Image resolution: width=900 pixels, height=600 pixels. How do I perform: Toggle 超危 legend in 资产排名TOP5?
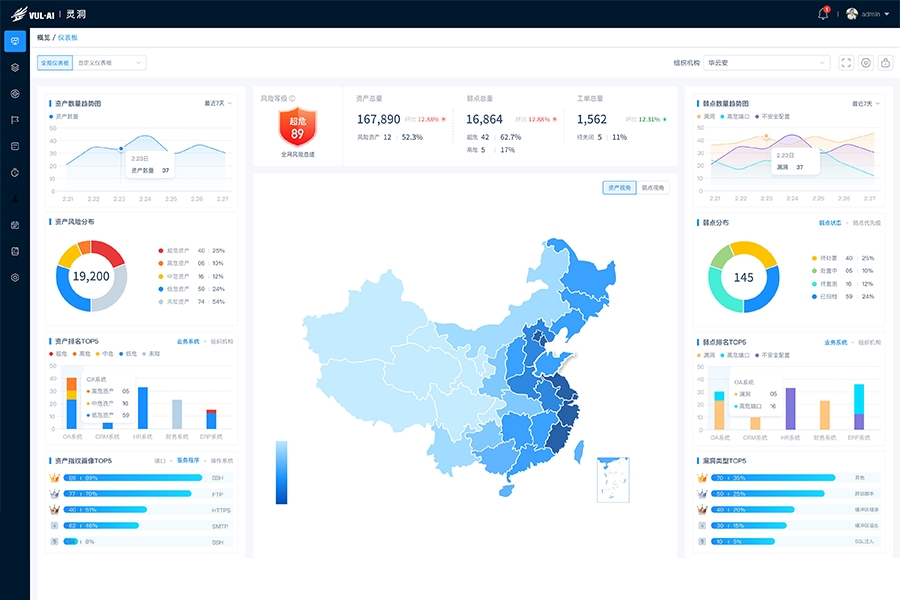[58, 354]
